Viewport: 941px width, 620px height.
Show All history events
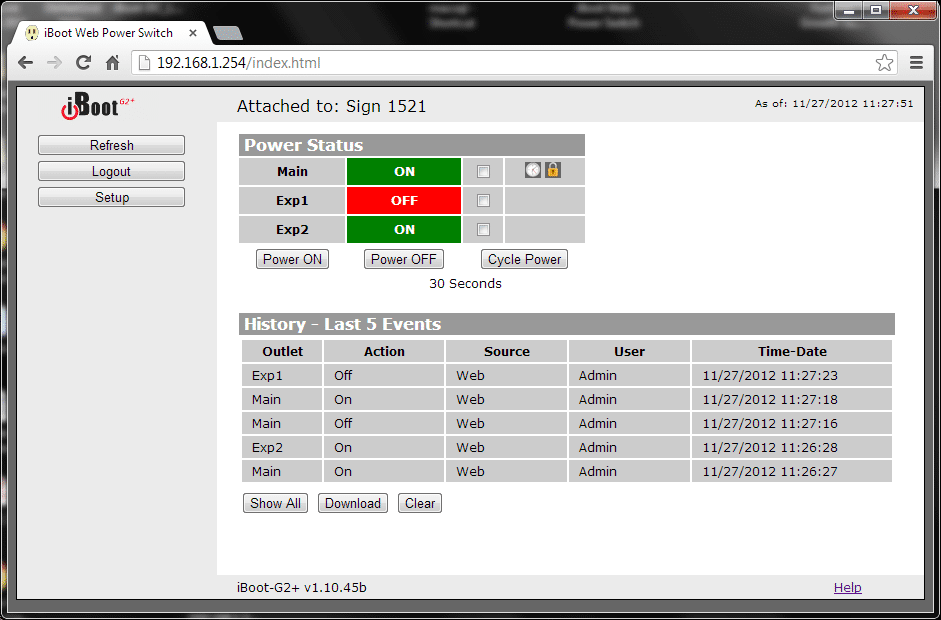point(275,504)
